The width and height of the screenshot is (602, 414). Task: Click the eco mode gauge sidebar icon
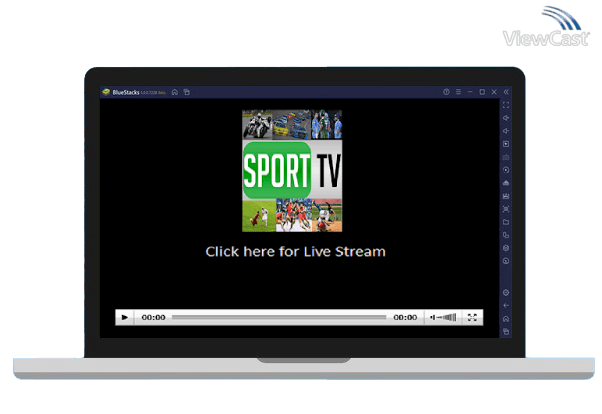(506, 261)
